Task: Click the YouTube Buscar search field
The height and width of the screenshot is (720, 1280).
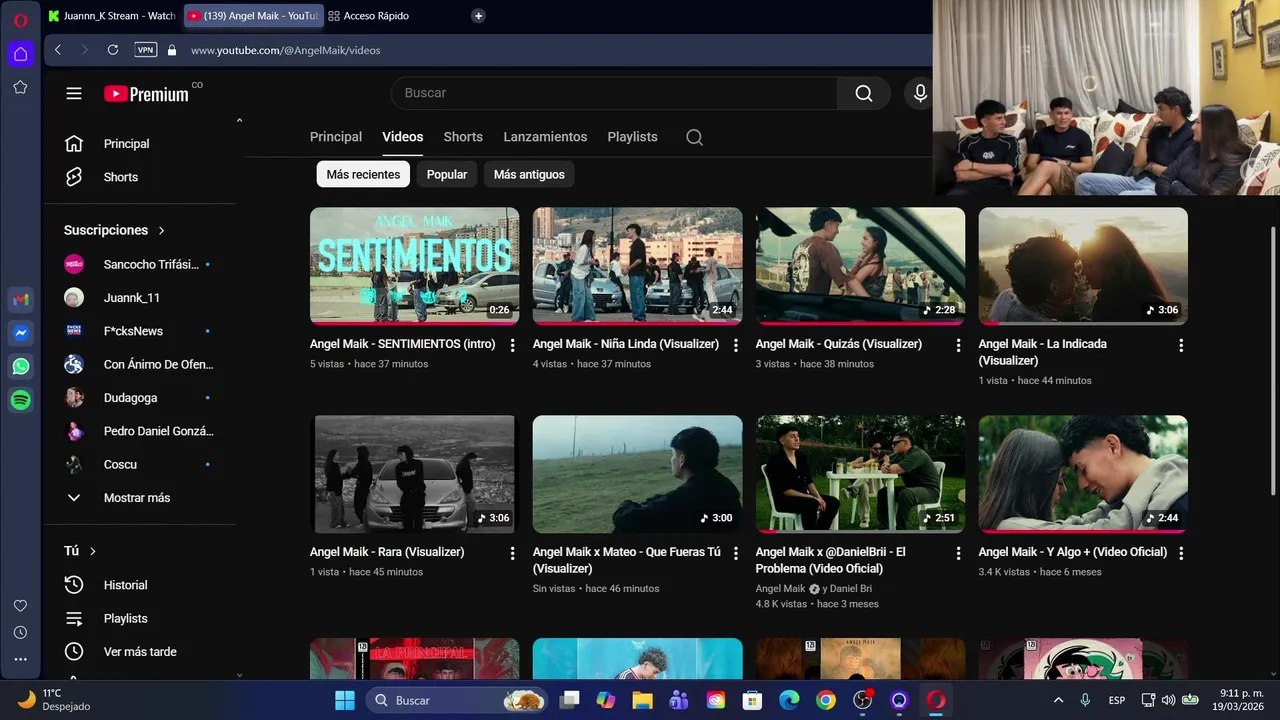Action: tap(614, 93)
